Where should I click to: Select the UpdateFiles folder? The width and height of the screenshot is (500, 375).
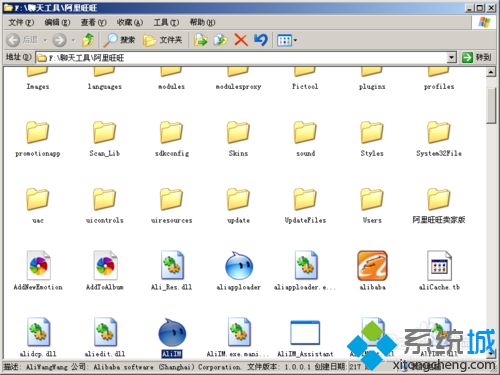click(305, 206)
